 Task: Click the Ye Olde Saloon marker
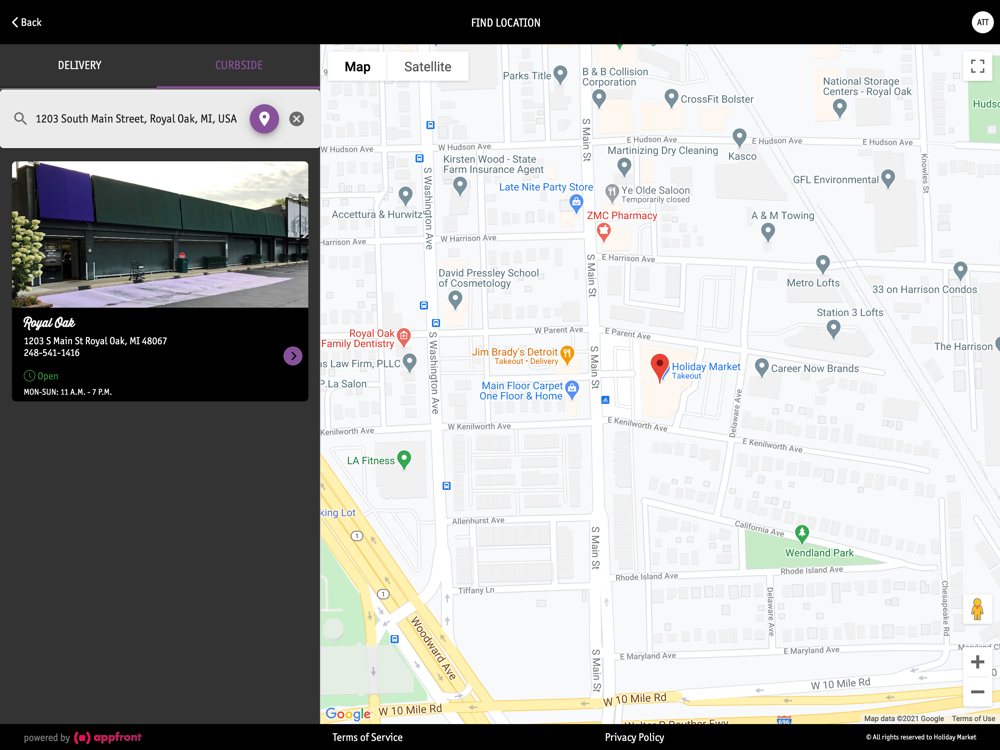[x=612, y=191]
